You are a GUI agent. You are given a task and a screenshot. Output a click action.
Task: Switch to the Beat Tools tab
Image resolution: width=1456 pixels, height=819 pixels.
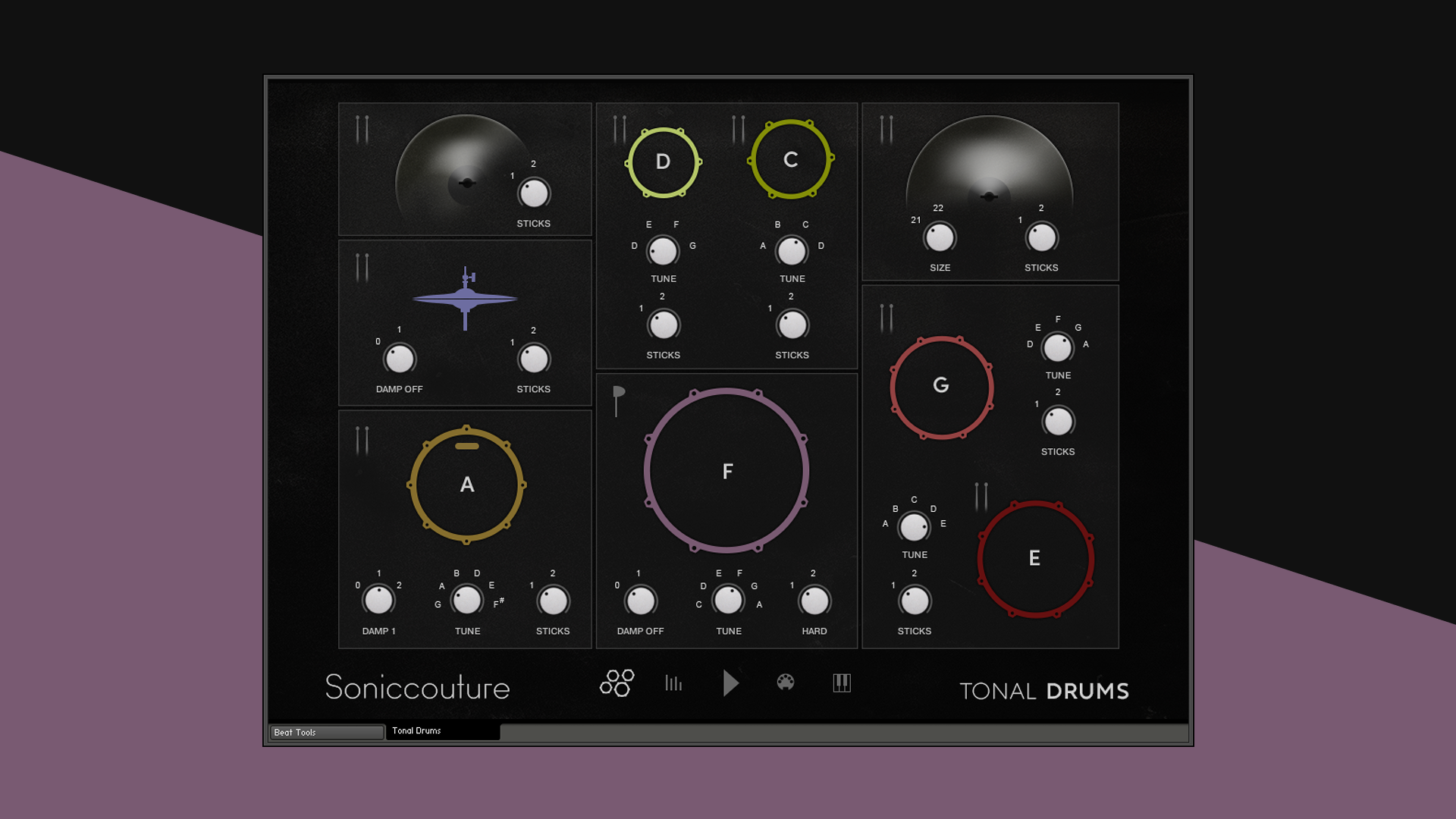tap(326, 733)
